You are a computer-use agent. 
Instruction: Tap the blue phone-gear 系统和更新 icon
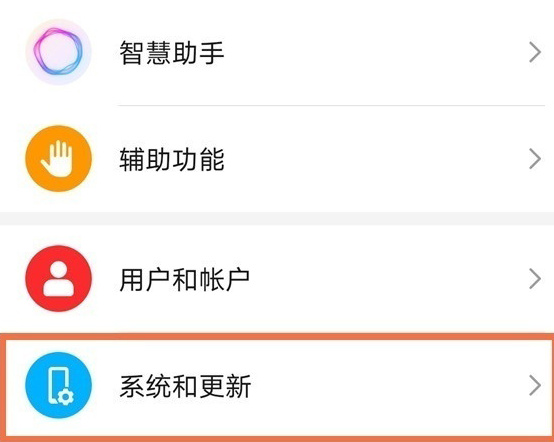(58, 385)
